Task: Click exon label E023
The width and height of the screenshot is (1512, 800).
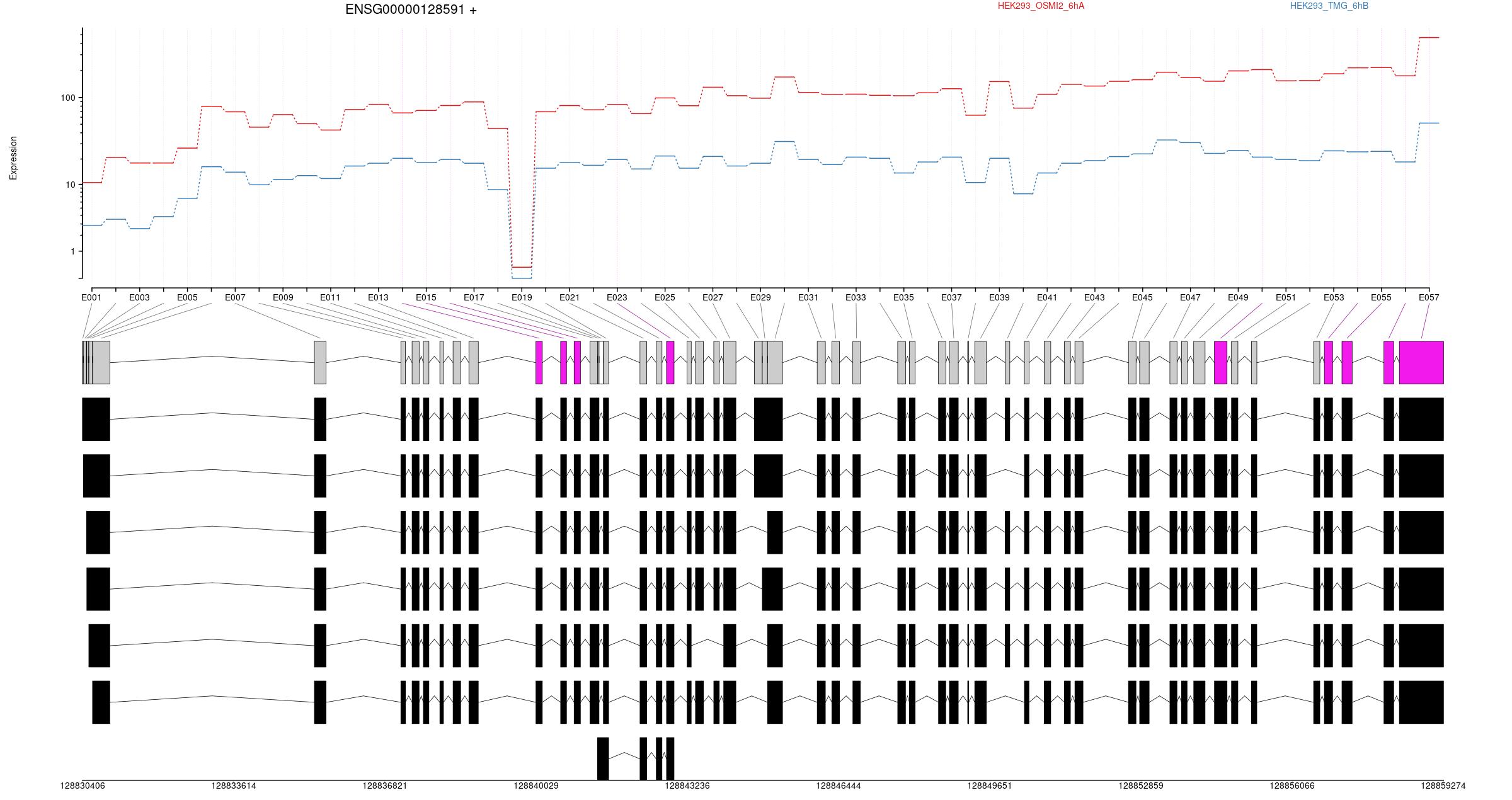Action: [x=617, y=297]
